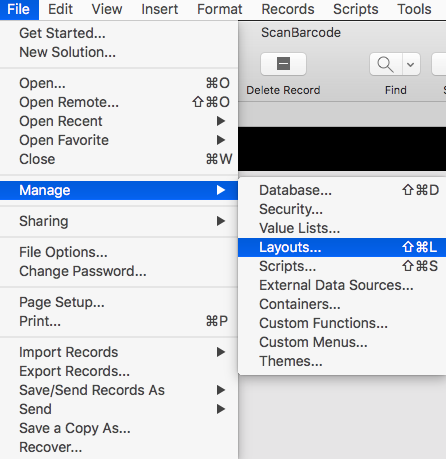
Task: Open Security... from Manage submenu
Action: (342, 209)
